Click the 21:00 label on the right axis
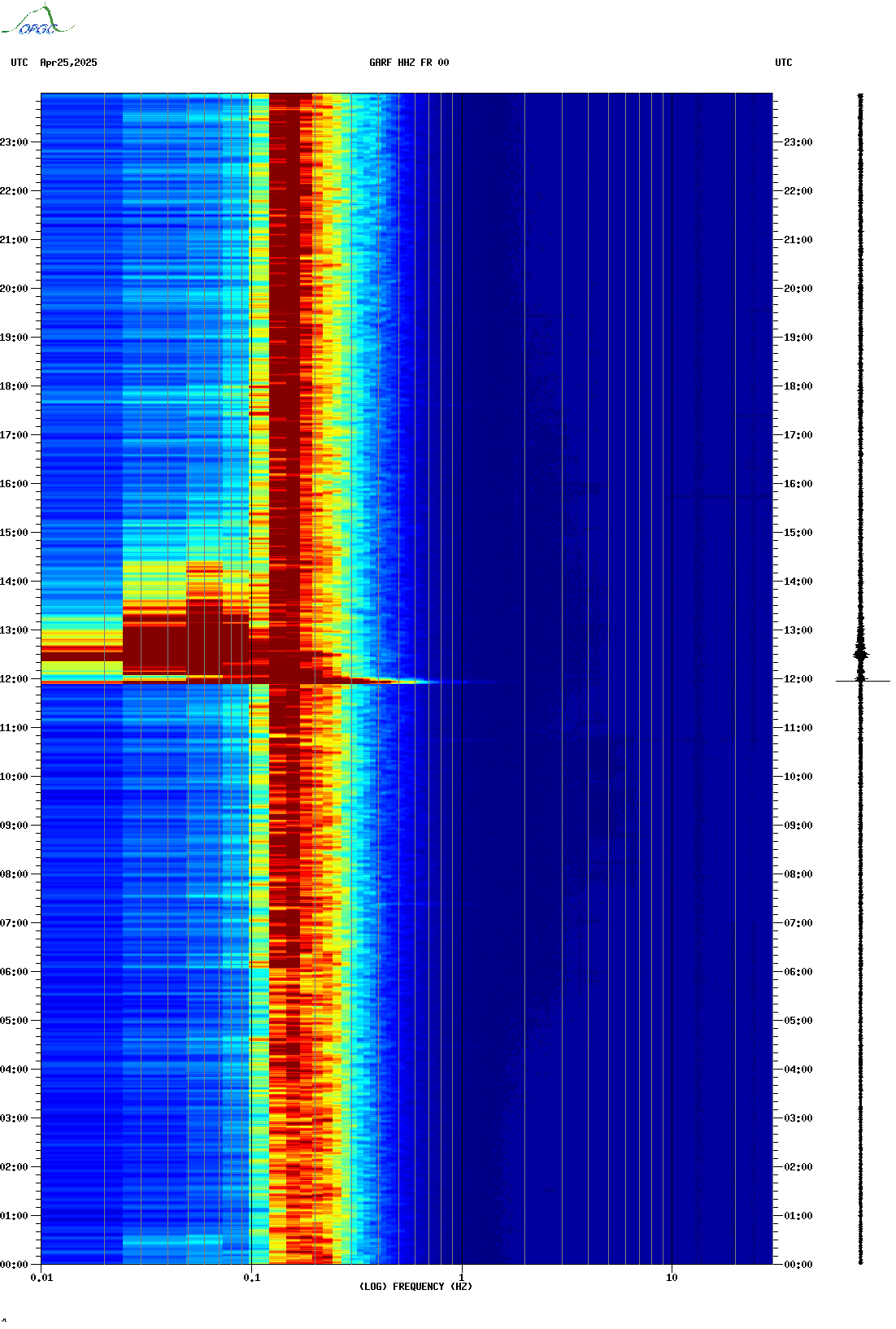Viewport: 896px width, 1329px height. click(798, 240)
